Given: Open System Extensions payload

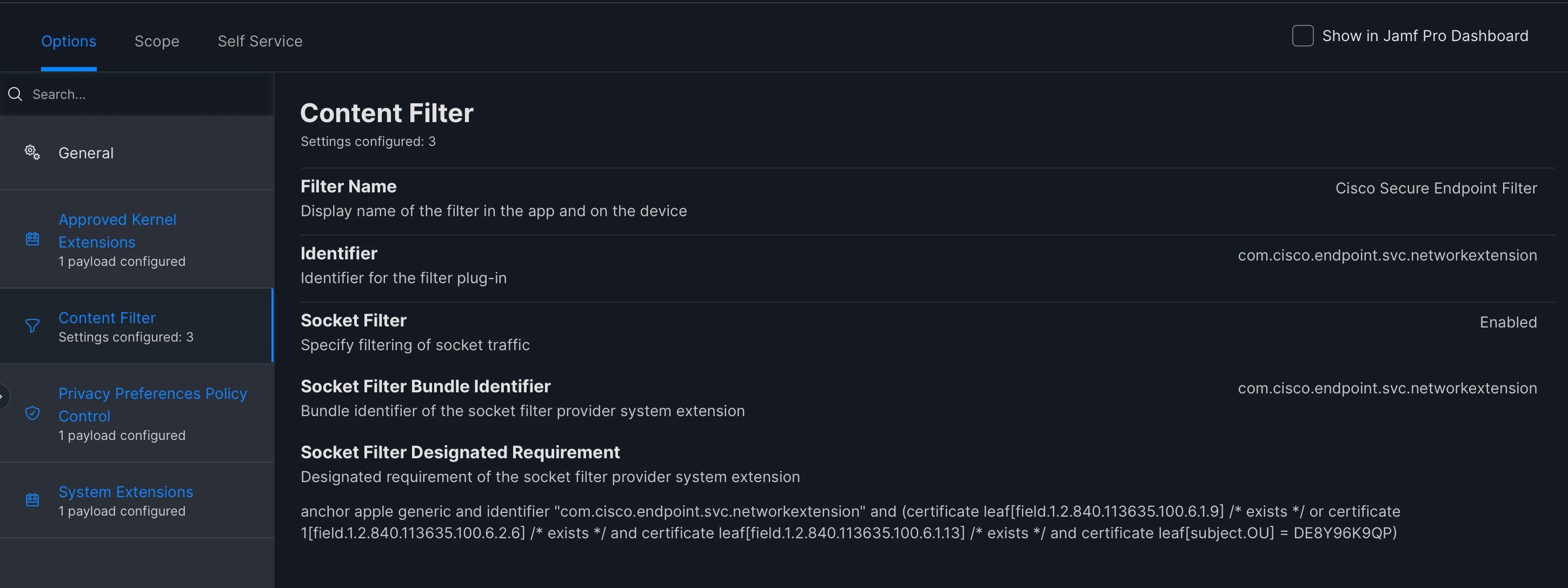Looking at the screenshot, I should click(x=137, y=500).
